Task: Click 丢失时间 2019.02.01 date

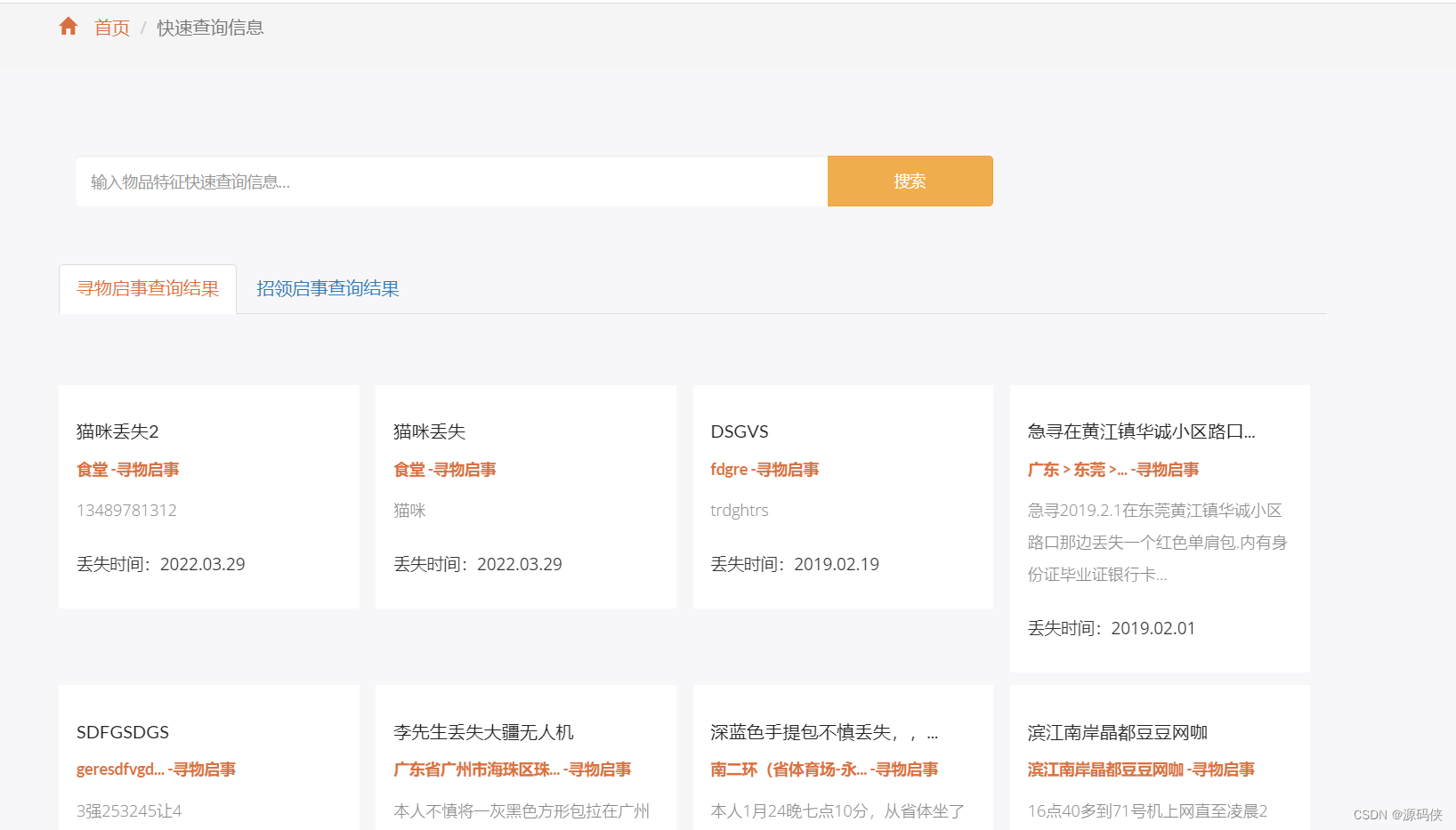Action: [x=1112, y=628]
